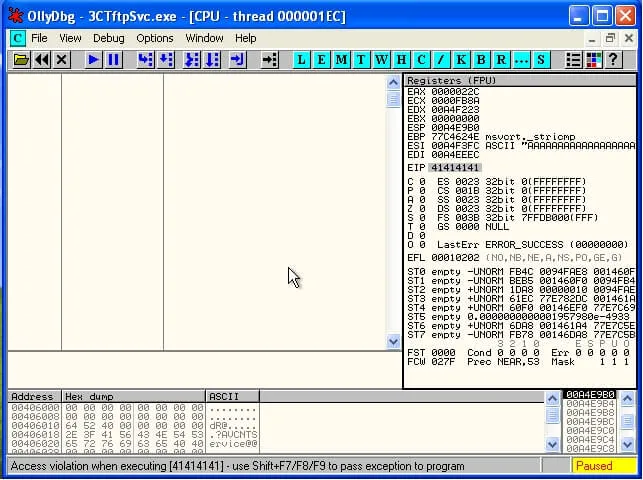This screenshot has height=480, width=643.
Task: Show Call stack using the K button
Action: click(x=461, y=60)
